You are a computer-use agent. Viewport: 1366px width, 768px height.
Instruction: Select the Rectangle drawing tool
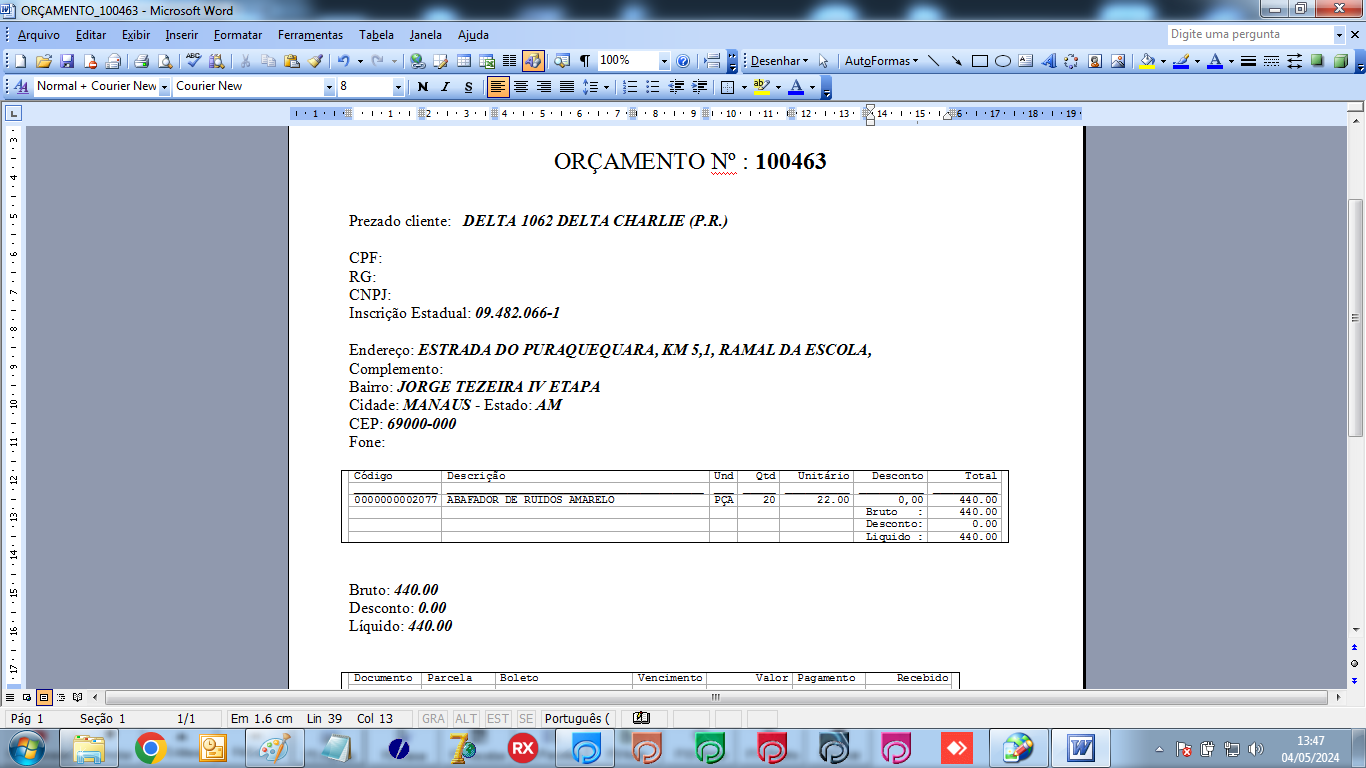pyautogui.click(x=980, y=61)
